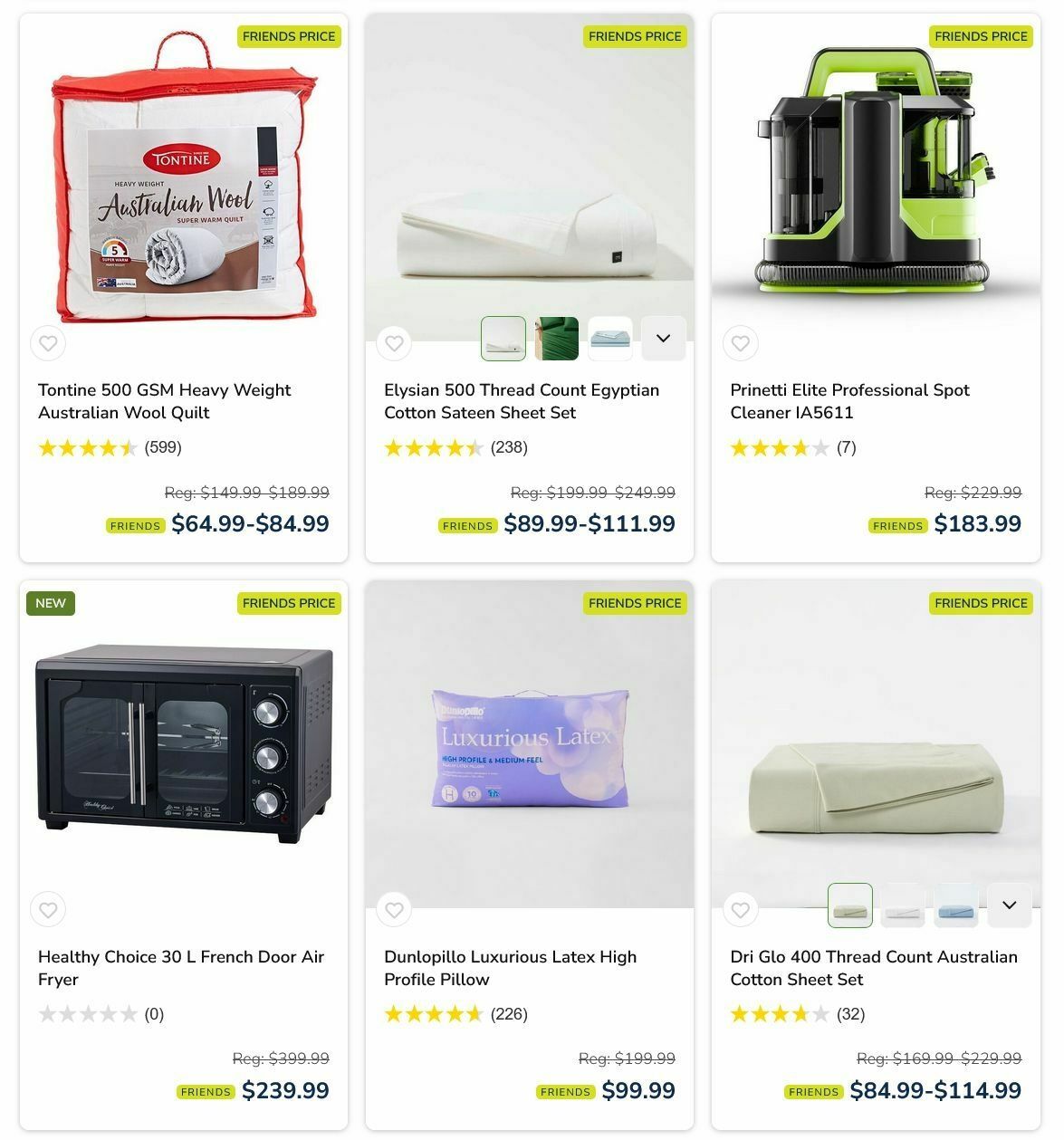See the 599 reviews for Tontine quilt
The image size is (1064, 1140).
pyautogui.click(x=163, y=447)
